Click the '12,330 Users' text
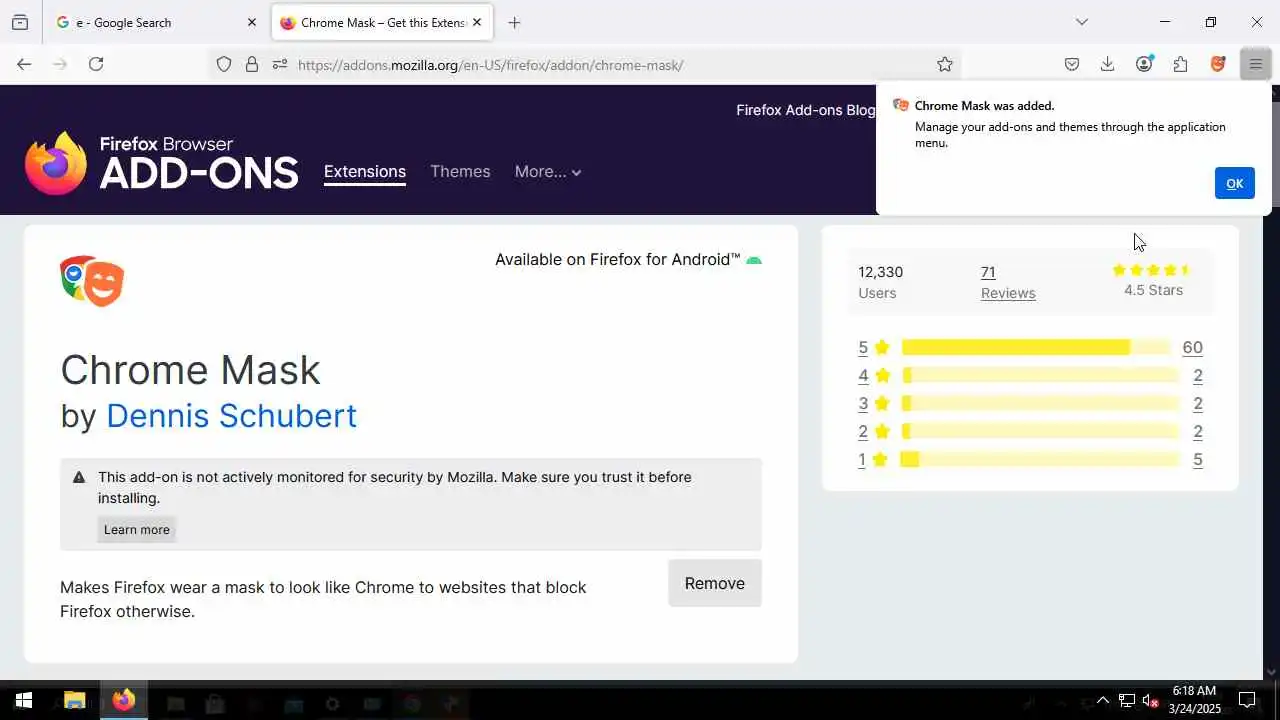1280x720 pixels. tap(880, 282)
